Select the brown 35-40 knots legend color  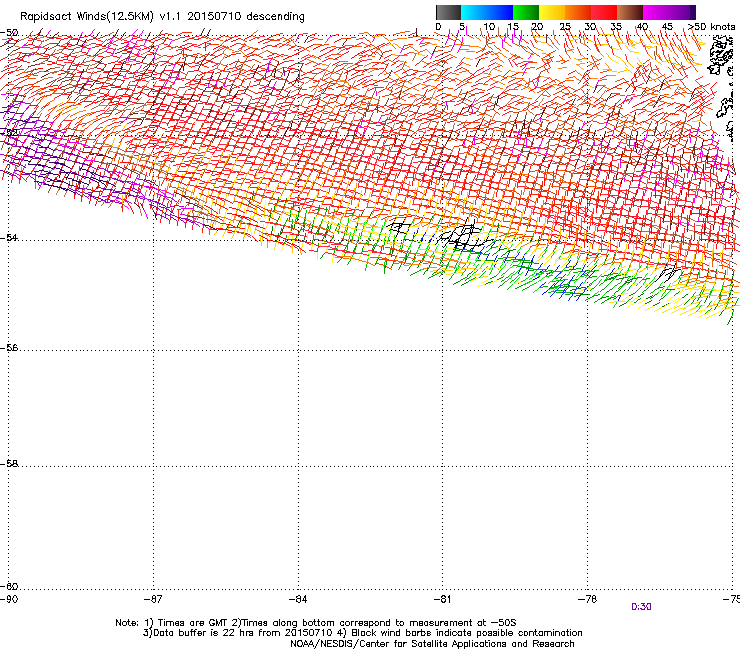630,12
